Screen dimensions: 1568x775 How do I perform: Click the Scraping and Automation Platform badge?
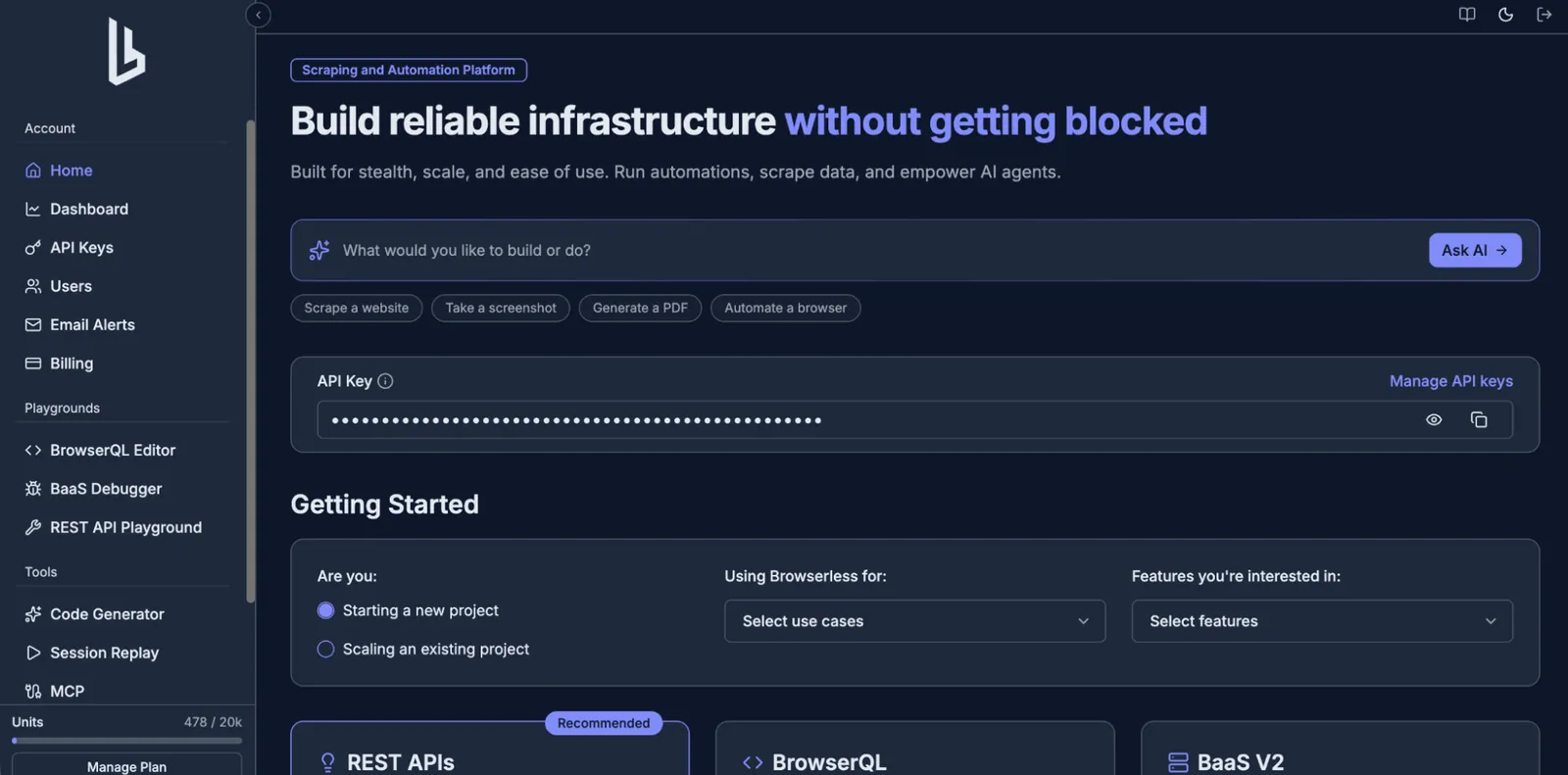point(409,71)
